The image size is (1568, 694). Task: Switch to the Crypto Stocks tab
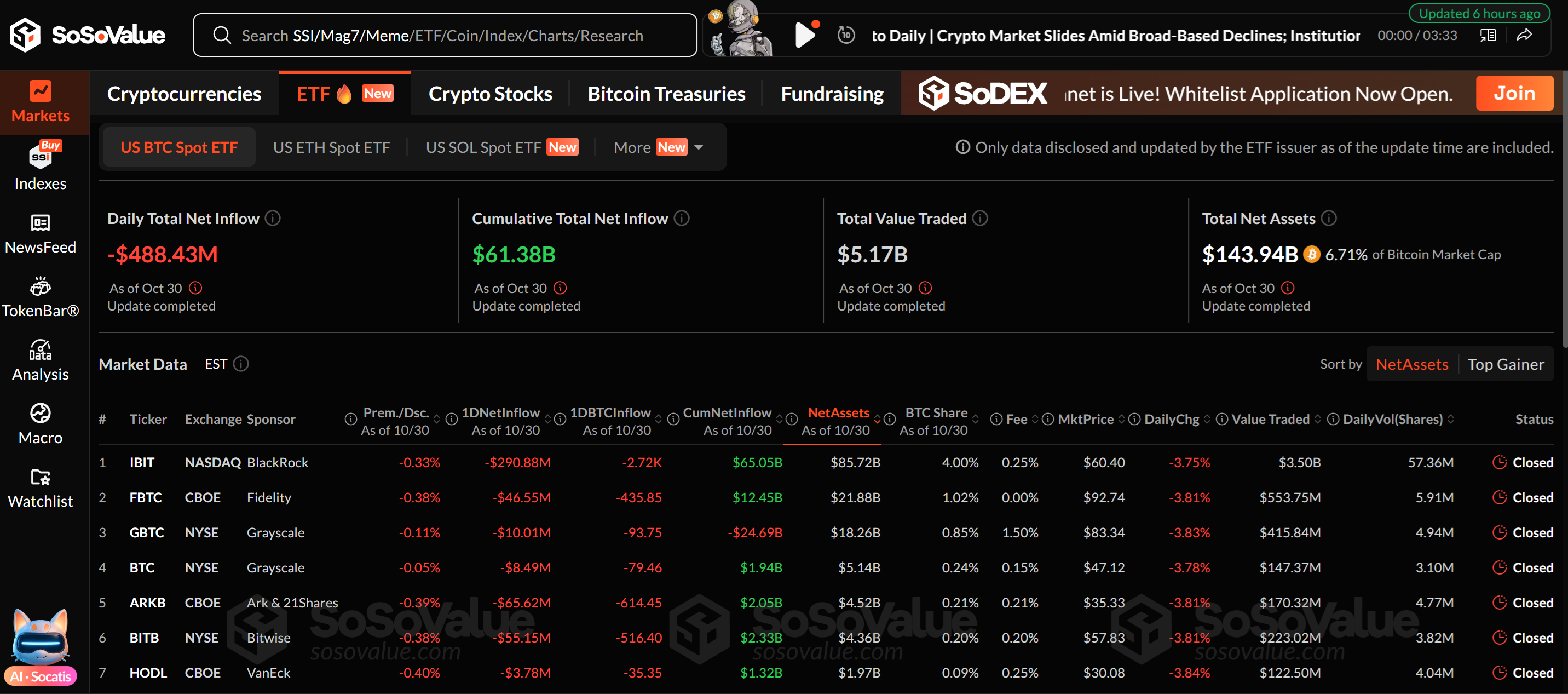[490, 94]
